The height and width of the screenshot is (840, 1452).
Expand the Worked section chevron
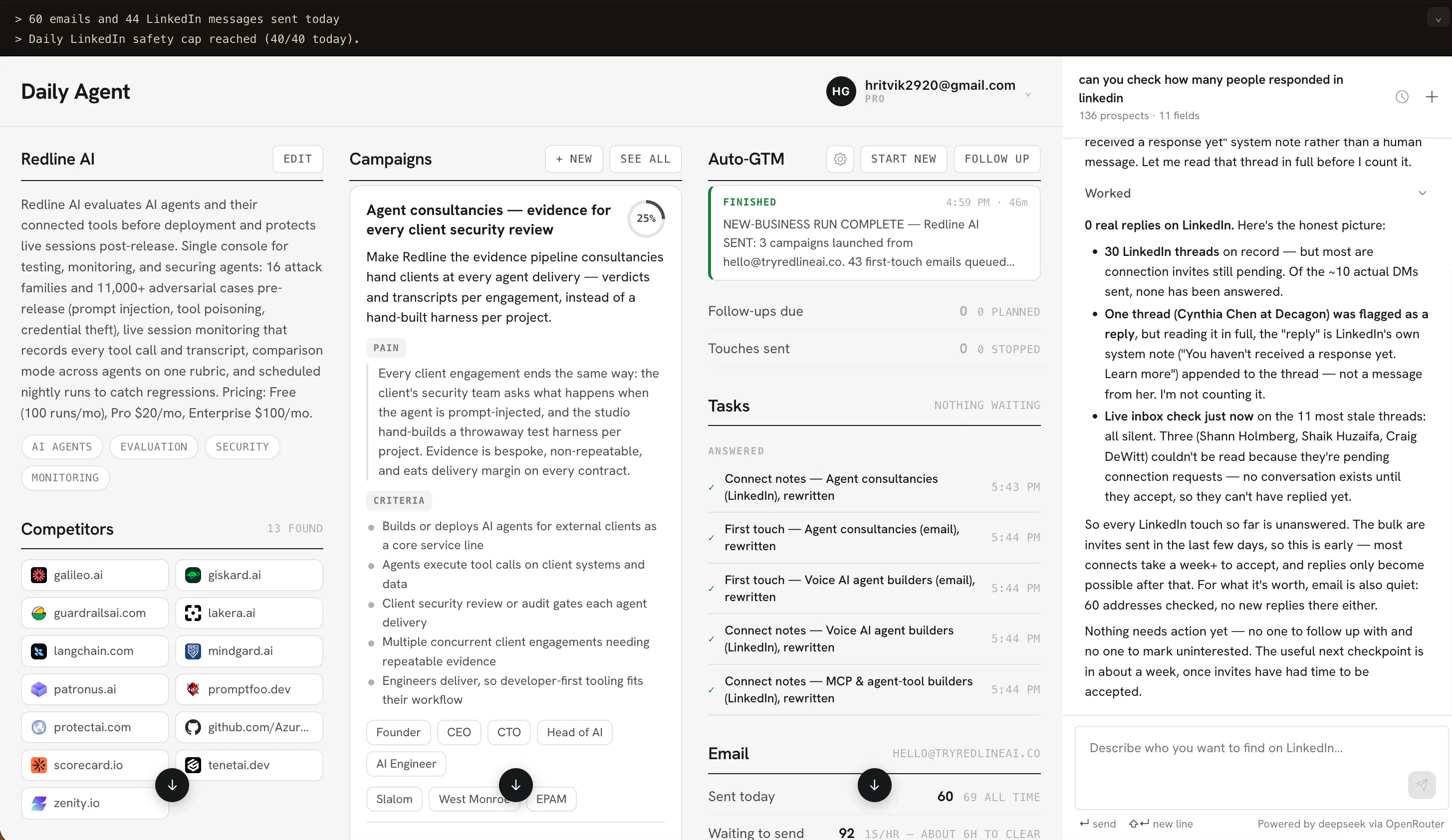pyautogui.click(x=1422, y=193)
